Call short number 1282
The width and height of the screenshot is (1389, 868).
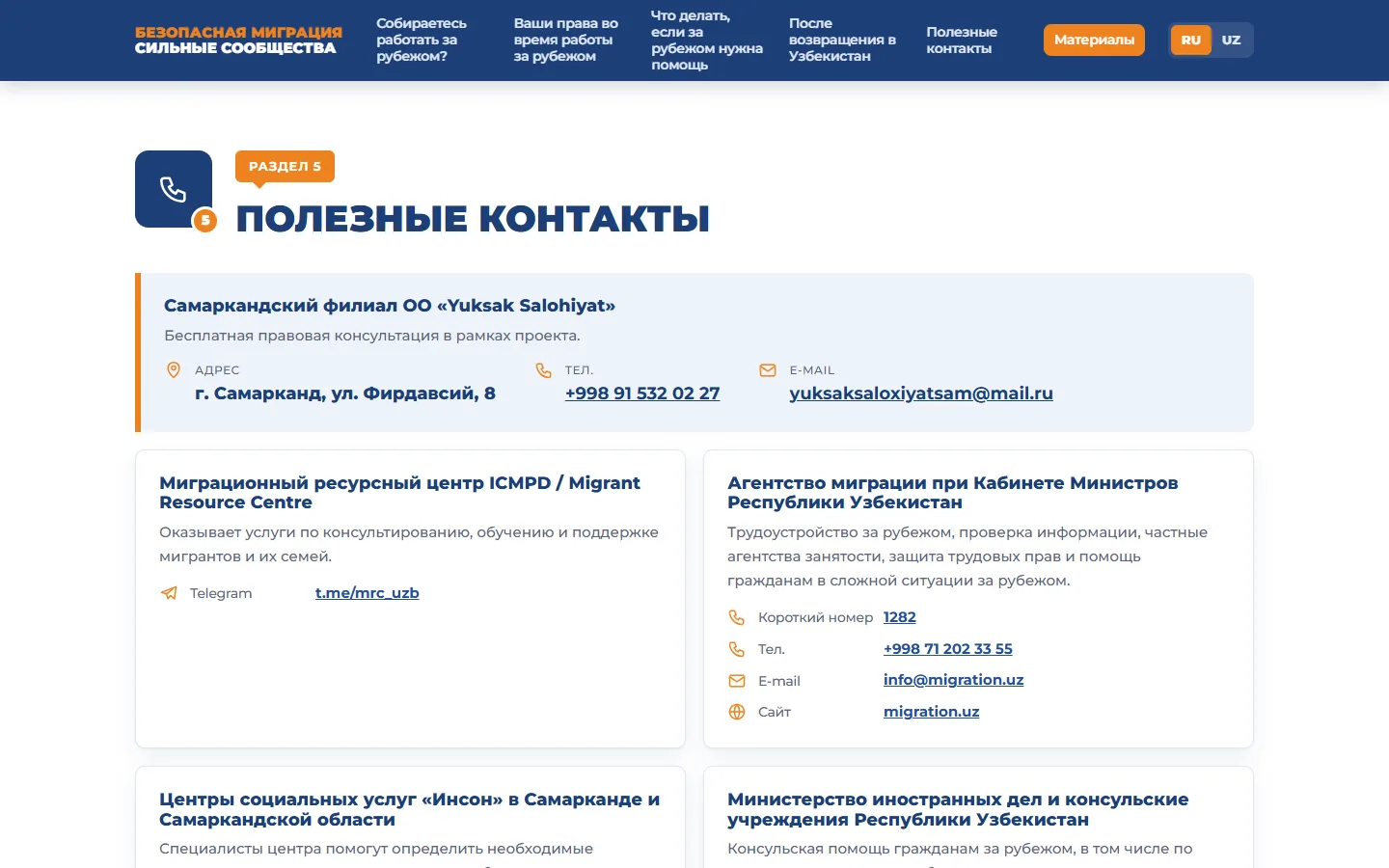coord(900,617)
